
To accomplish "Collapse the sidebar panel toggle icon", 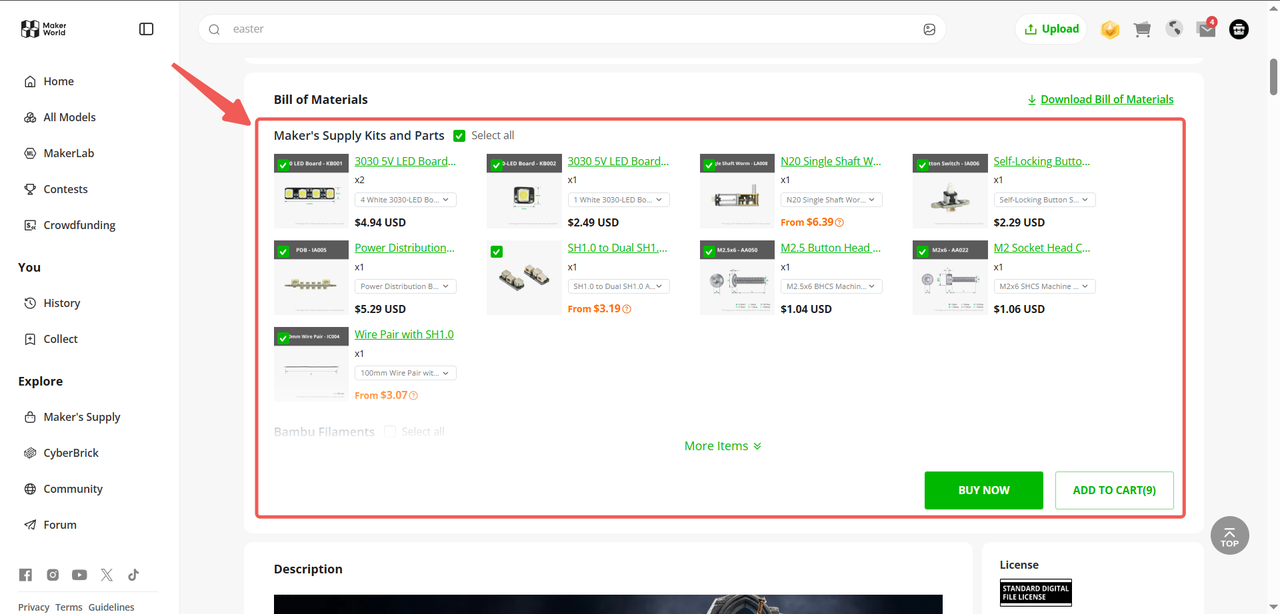I will (x=146, y=29).
